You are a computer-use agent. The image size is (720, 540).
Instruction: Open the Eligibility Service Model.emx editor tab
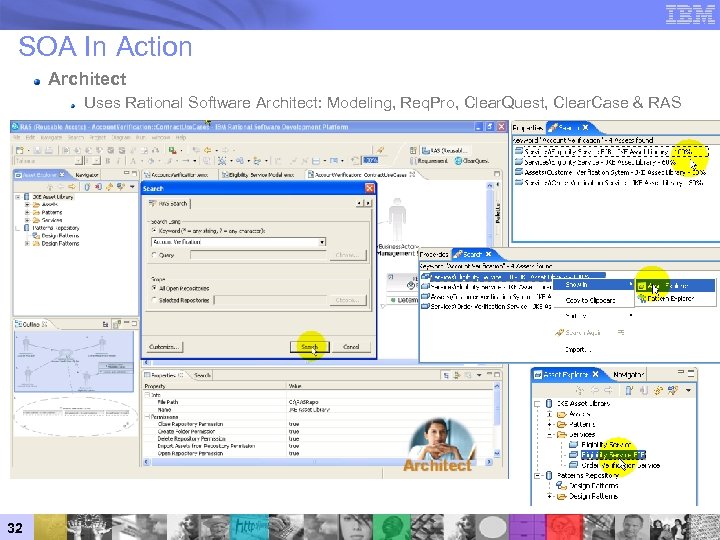pos(258,175)
